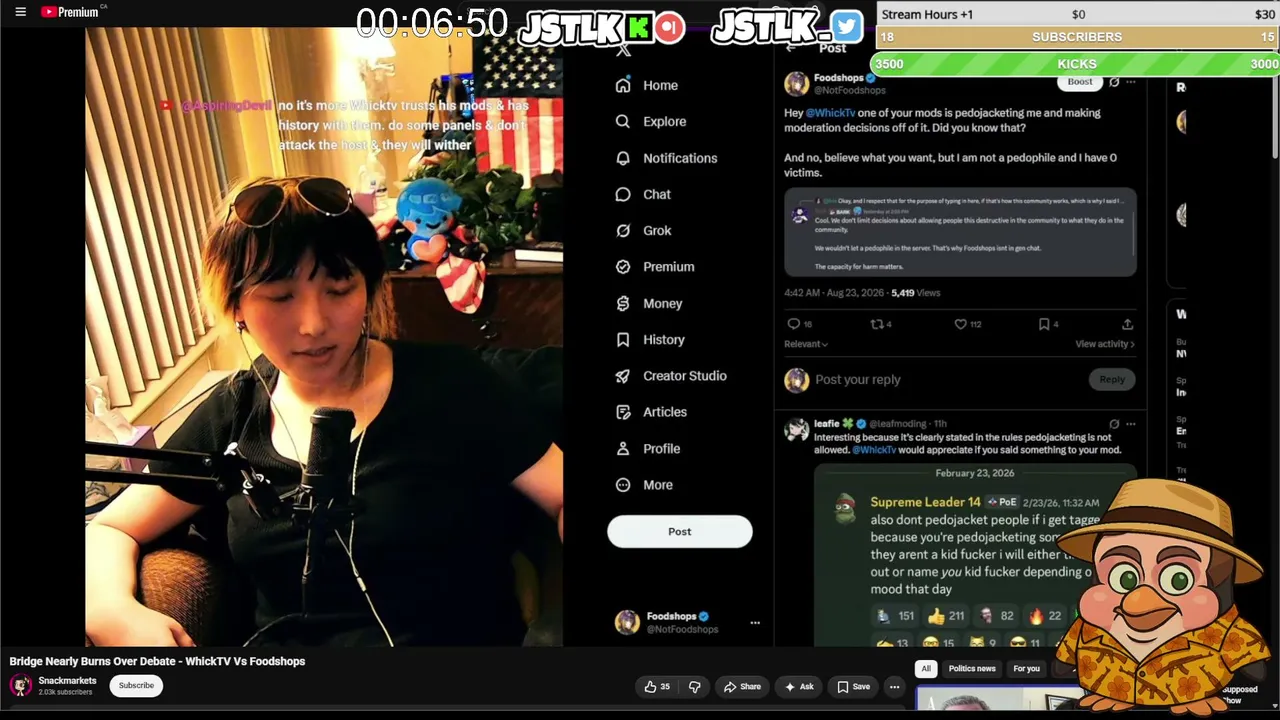Screen dimensions: 1280x720
Task: Open the embedded Discord screenshot in Foodshops post
Action: pos(960,233)
